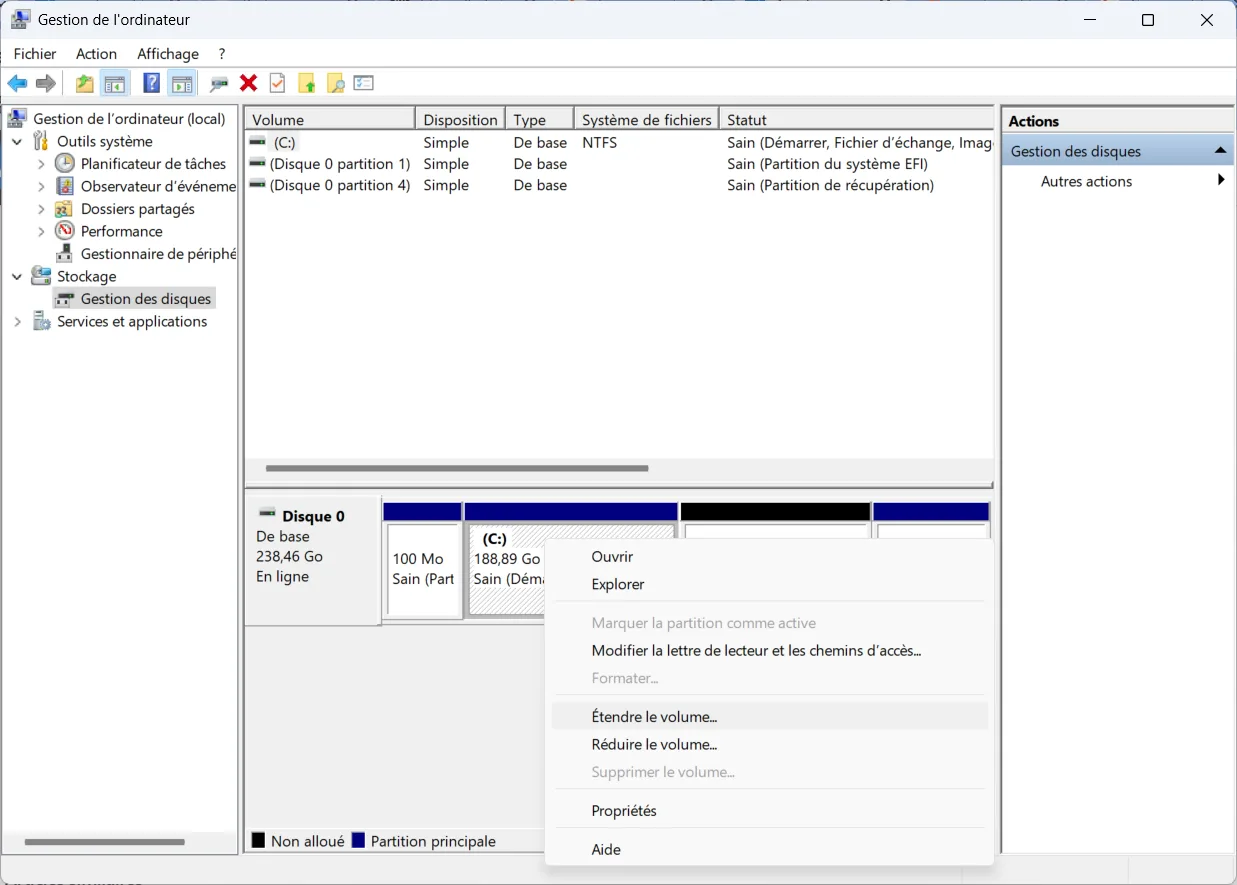Screen dimensions: 1237x885
Task: Choose Propriétés in the context menu
Action: pyautogui.click(x=769, y=810)
